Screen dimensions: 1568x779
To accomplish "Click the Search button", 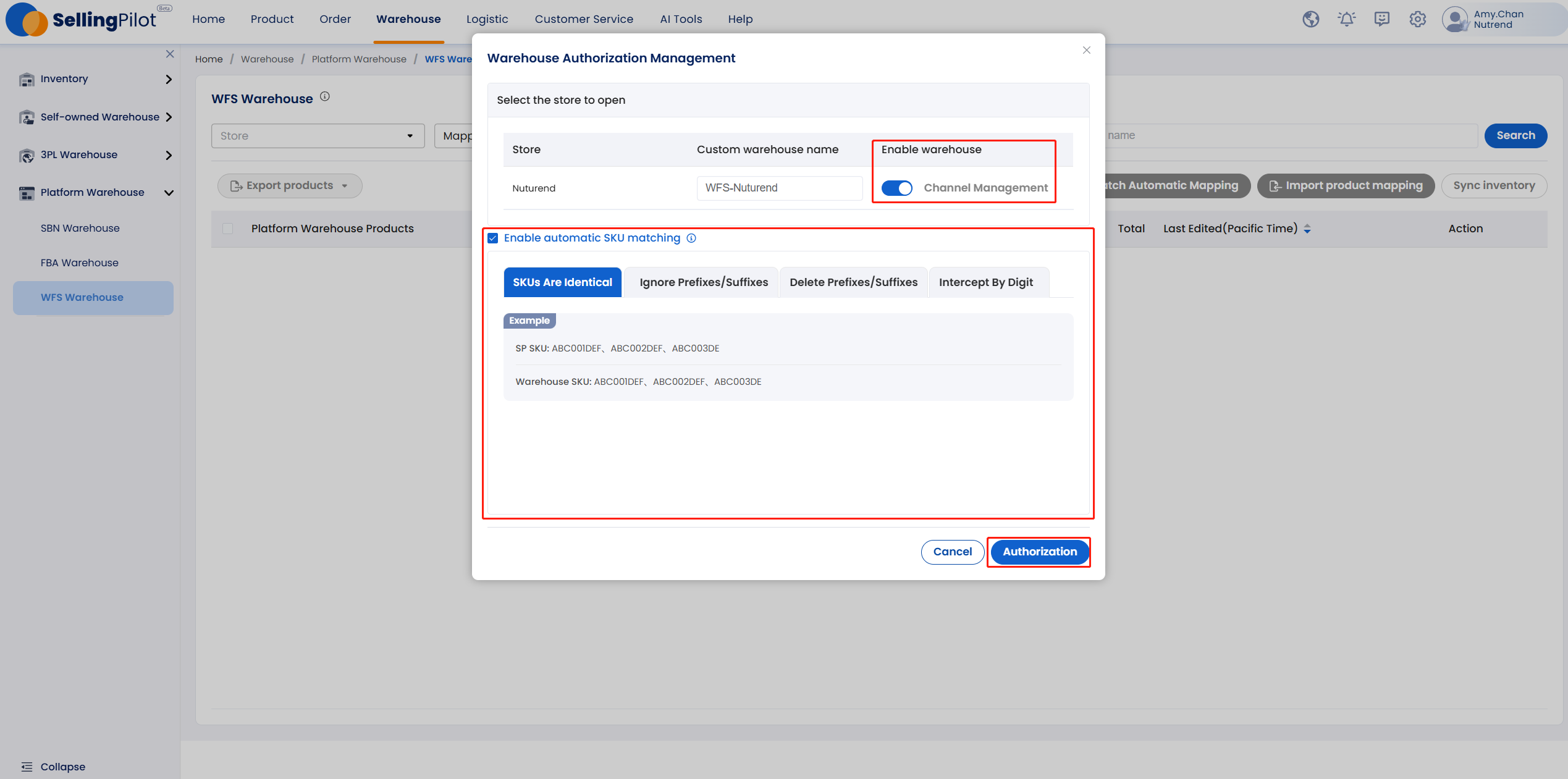I will click(x=1515, y=136).
